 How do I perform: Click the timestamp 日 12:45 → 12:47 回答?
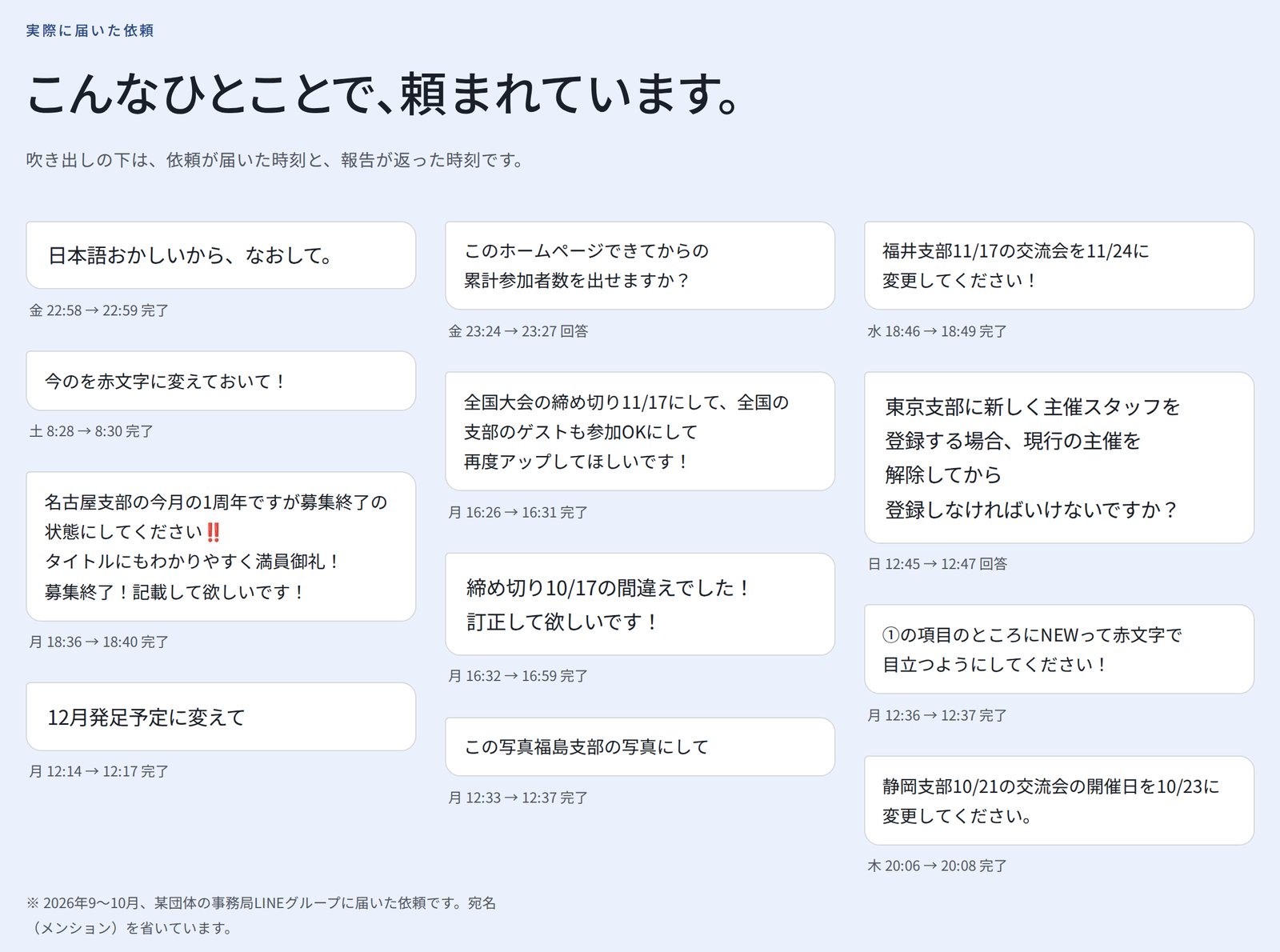[938, 564]
